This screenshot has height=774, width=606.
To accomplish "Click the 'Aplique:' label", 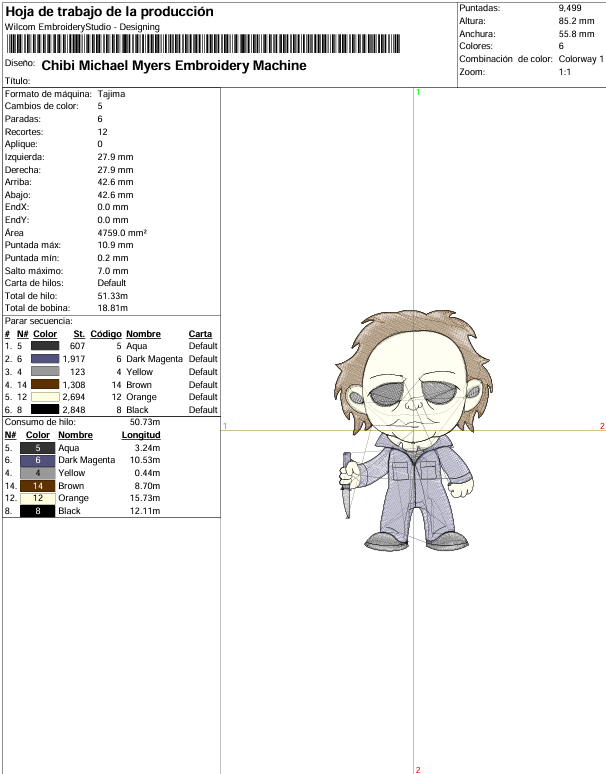I will 21,144.
